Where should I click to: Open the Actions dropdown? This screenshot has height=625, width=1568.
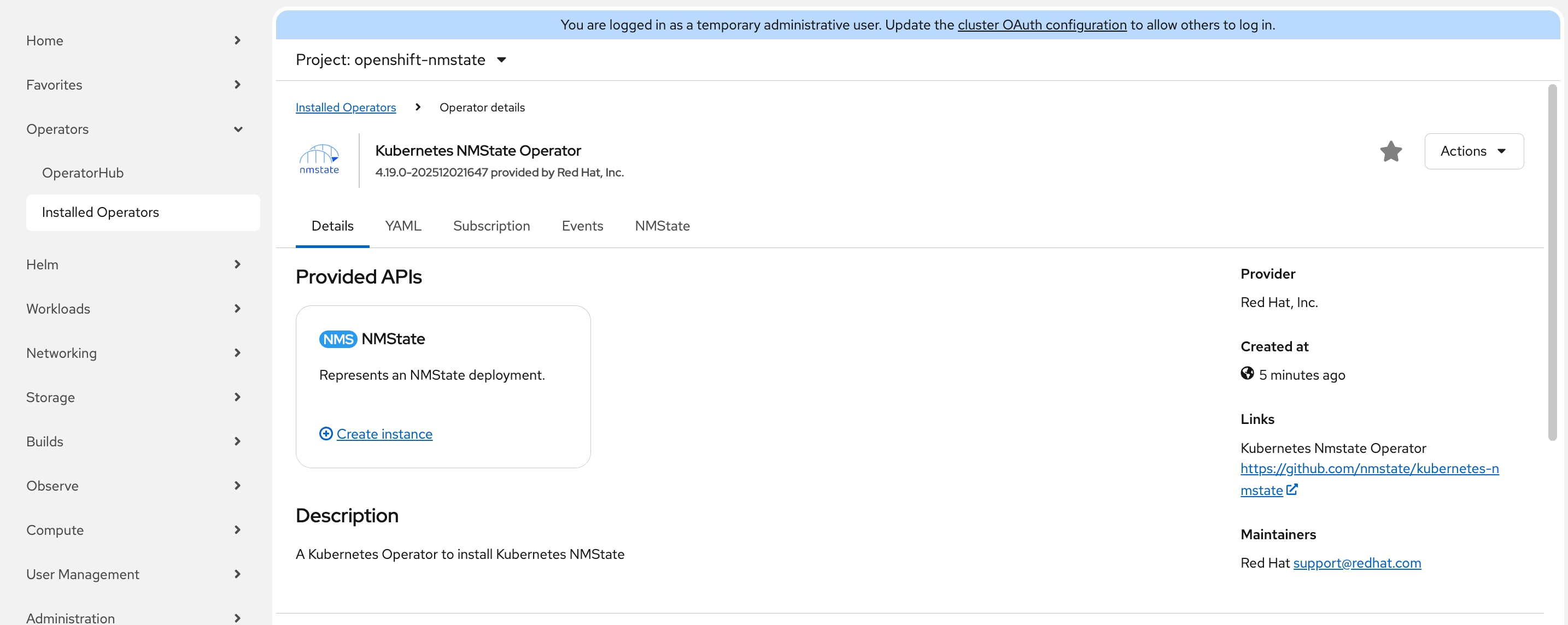click(1473, 151)
